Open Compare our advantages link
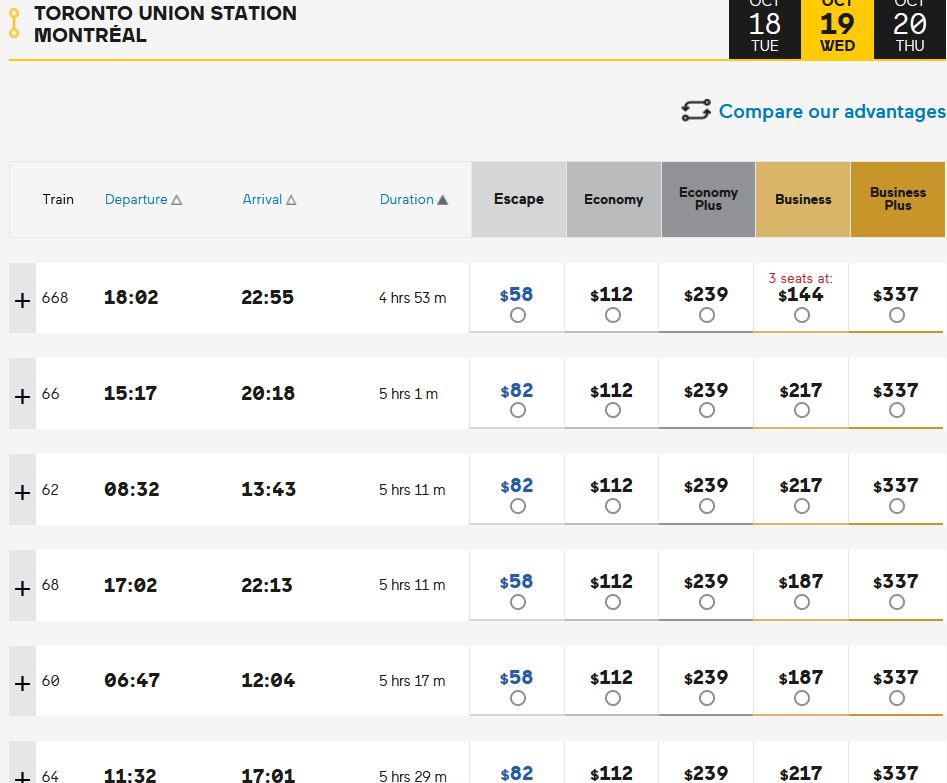The width and height of the screenshot is (947, 783). (x=831, y=111)
